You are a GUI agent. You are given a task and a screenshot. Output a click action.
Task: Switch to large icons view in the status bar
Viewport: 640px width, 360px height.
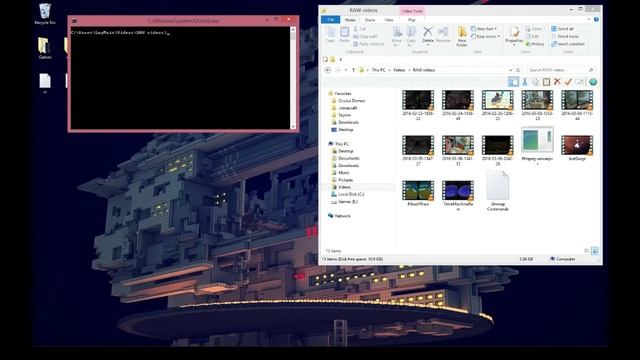pos(595,251)
